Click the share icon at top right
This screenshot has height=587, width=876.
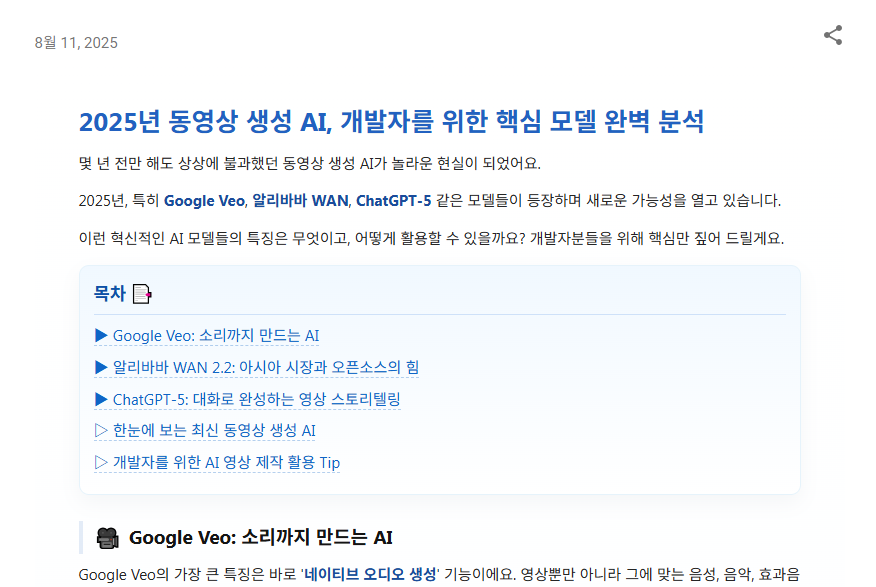(x=833, y=36)
